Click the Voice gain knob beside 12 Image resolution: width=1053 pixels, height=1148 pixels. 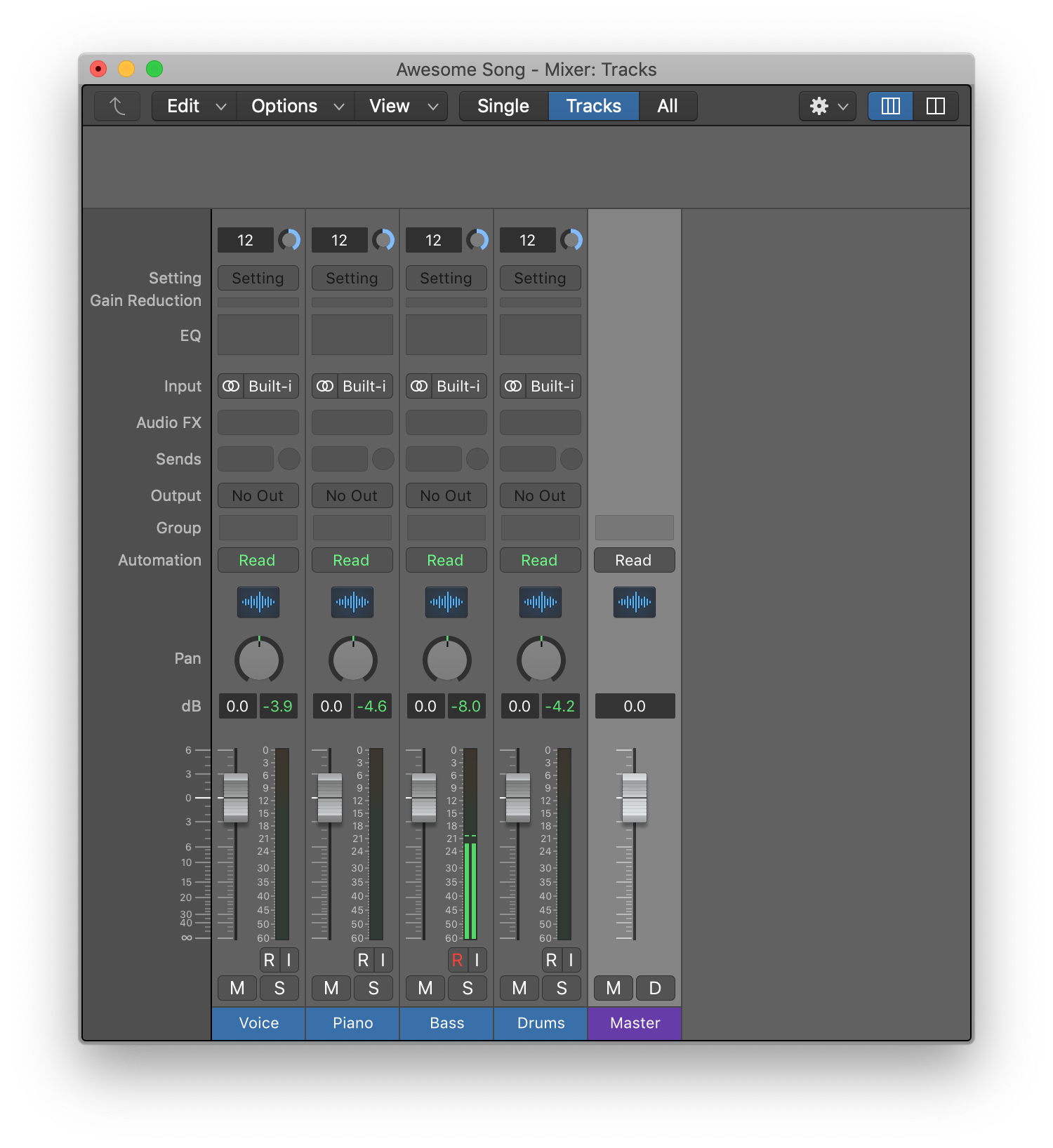tap(289, 240)
